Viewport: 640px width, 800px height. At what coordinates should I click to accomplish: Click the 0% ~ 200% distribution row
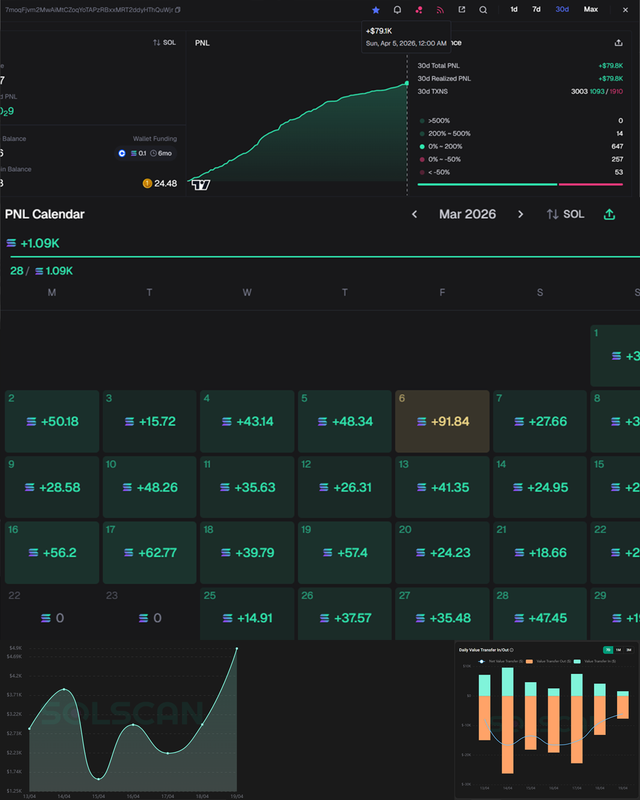tap(521, 146)
